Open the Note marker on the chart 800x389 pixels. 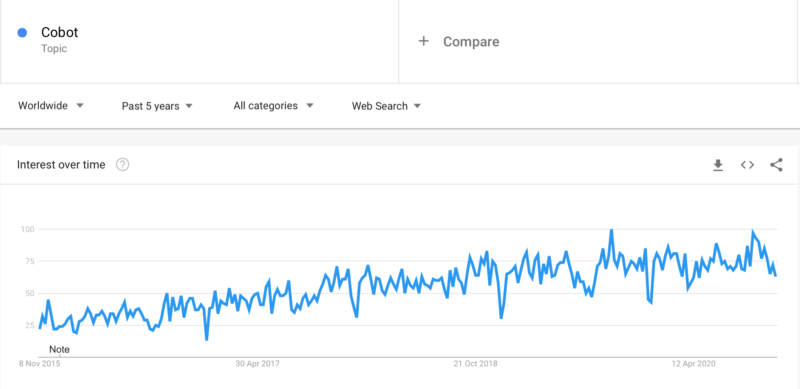(x=59, y=350)
